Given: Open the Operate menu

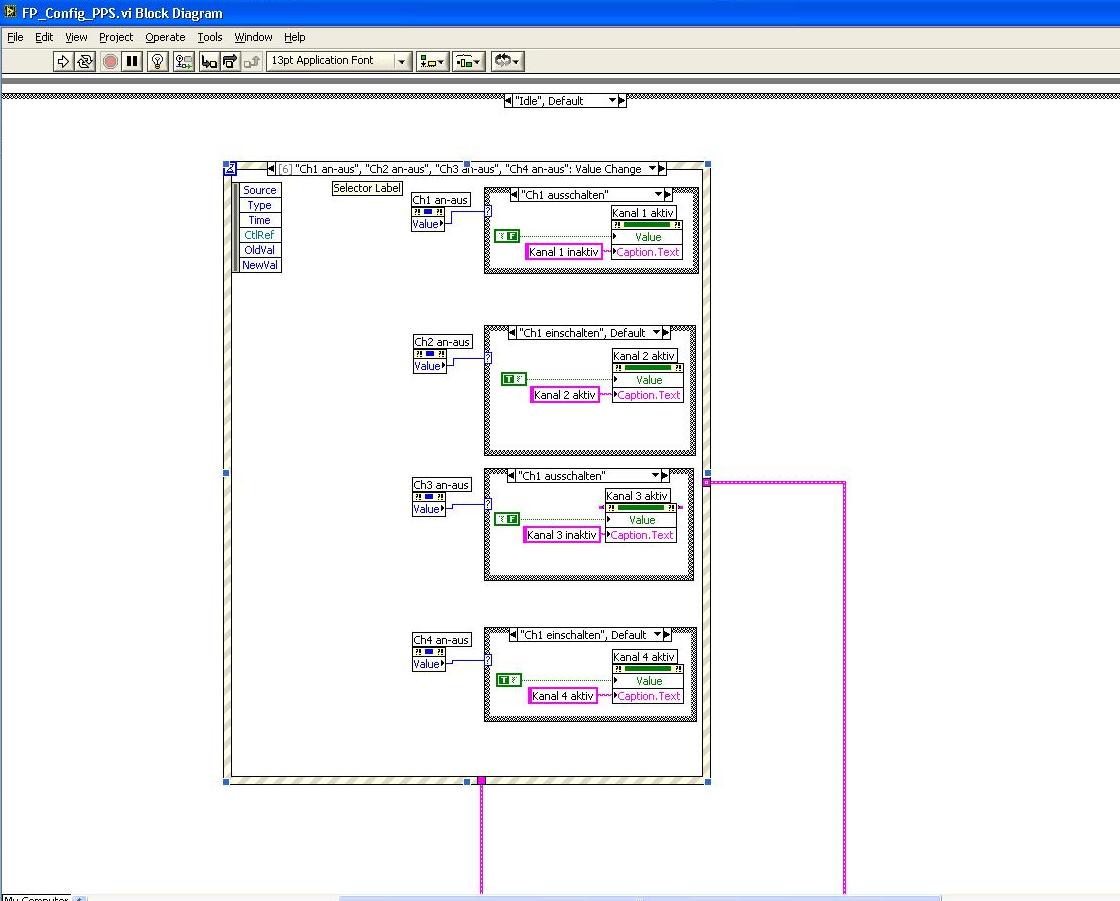Looking at the screenshot, I should tap(165, 37).
